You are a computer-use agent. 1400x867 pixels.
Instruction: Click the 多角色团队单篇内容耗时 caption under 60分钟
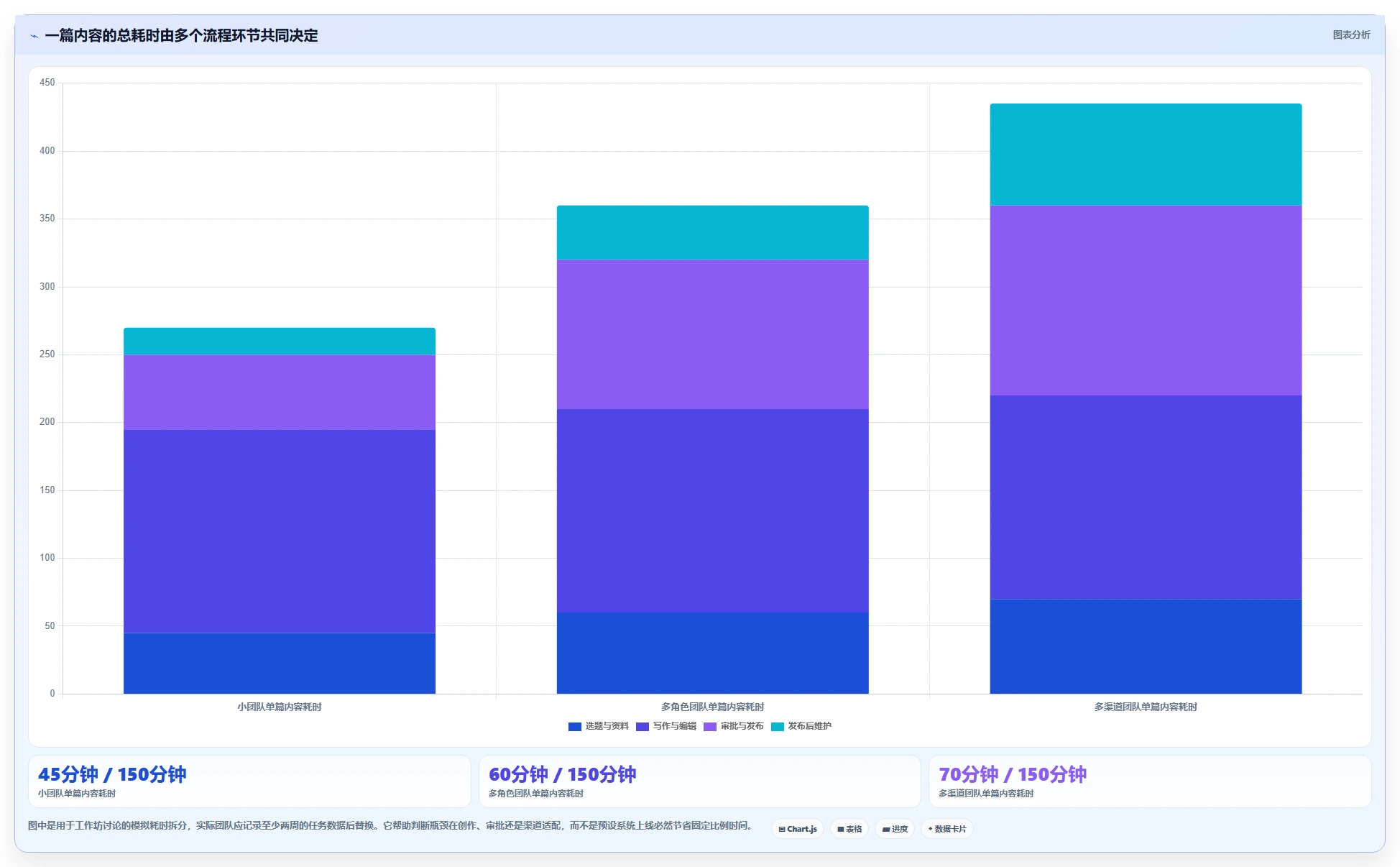click(x=536, y=794)
